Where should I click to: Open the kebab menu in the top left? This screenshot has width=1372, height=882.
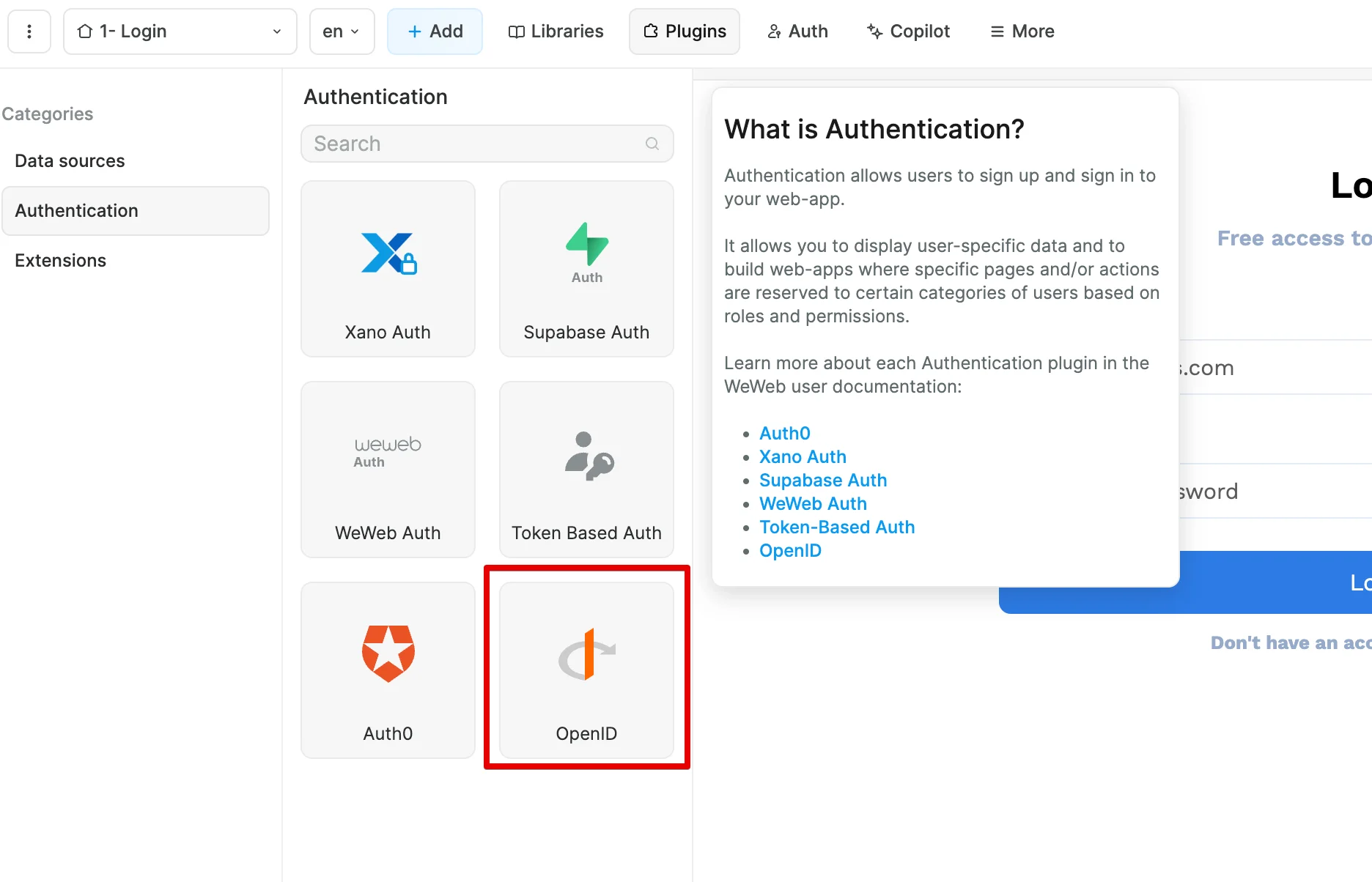(29, 31)
